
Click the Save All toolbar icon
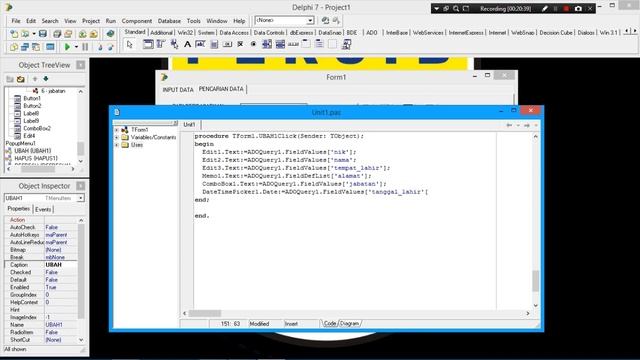(x=57, y=34)
